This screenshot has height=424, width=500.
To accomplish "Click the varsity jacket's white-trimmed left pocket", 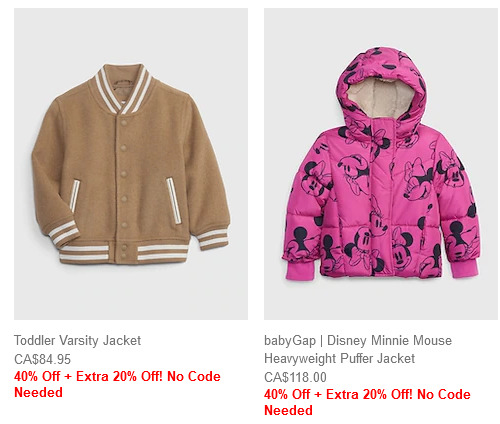I will coord(75,196).
